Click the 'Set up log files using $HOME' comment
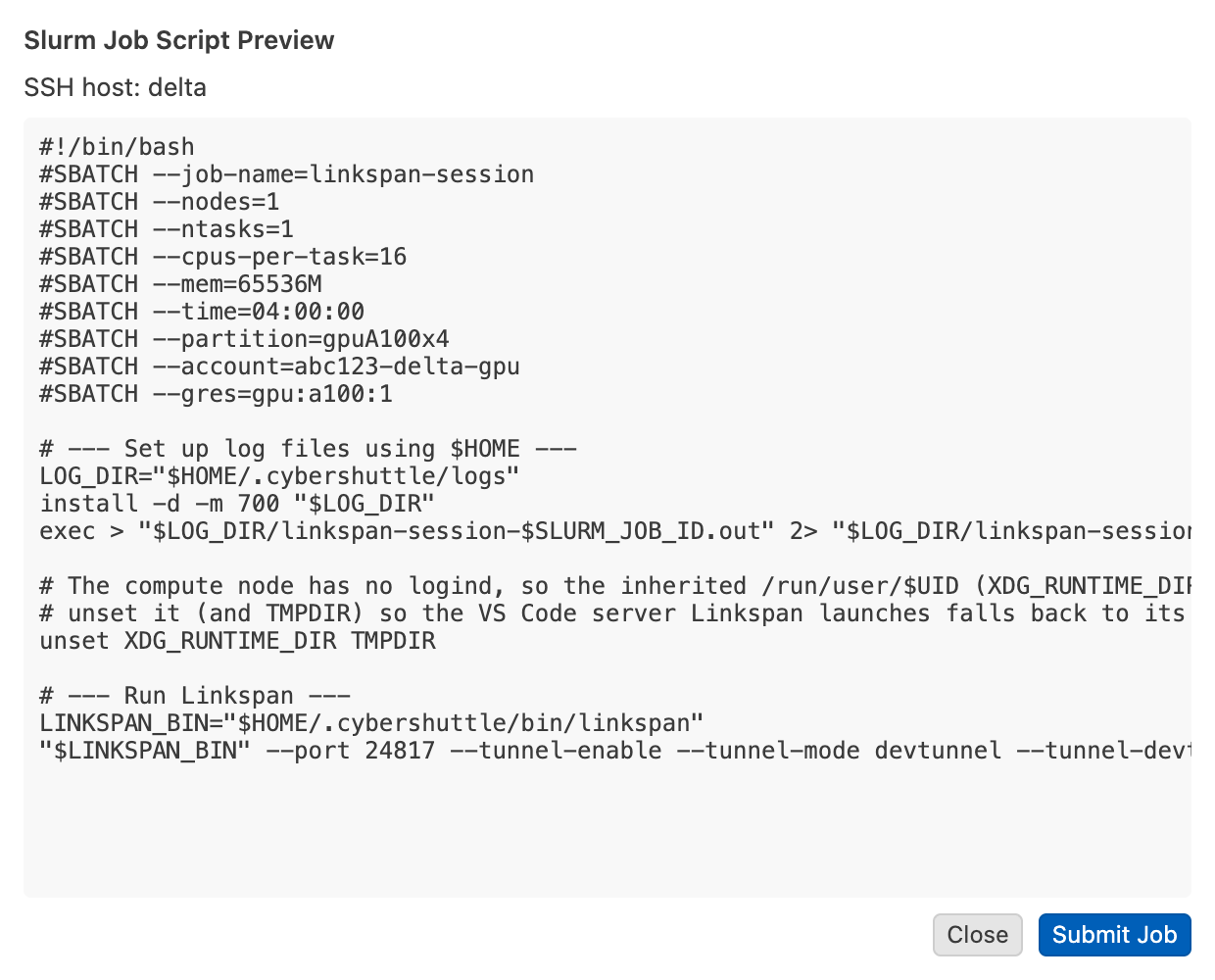The height and width of the screenshot is (980, 1215). coord(309,449)
